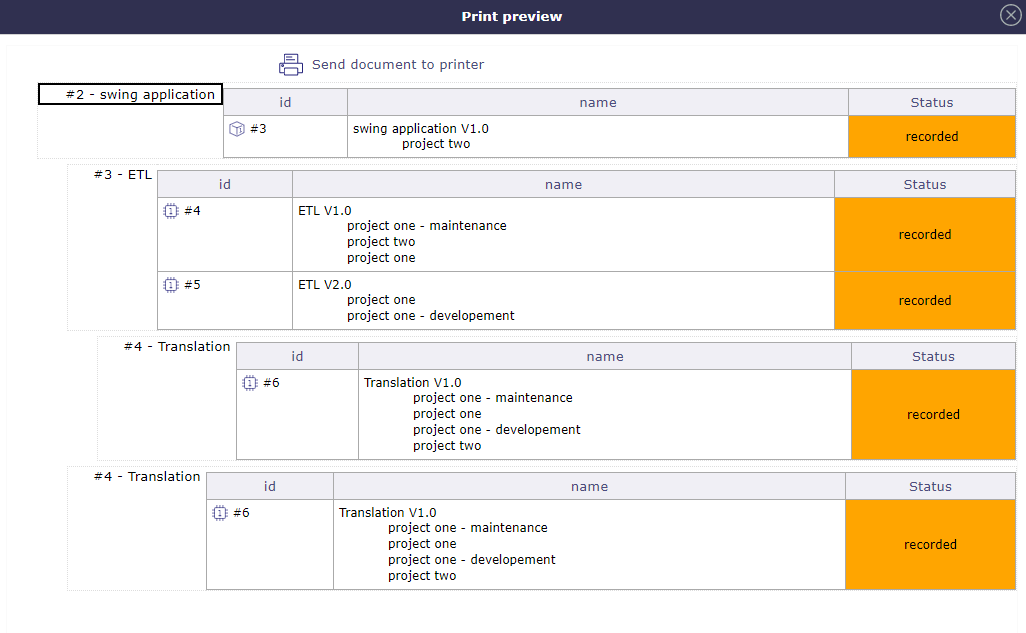The height and width of the screenshot is (633, 1026).
Task: Click the #3 - ETL section label
Action: point(121,174)
